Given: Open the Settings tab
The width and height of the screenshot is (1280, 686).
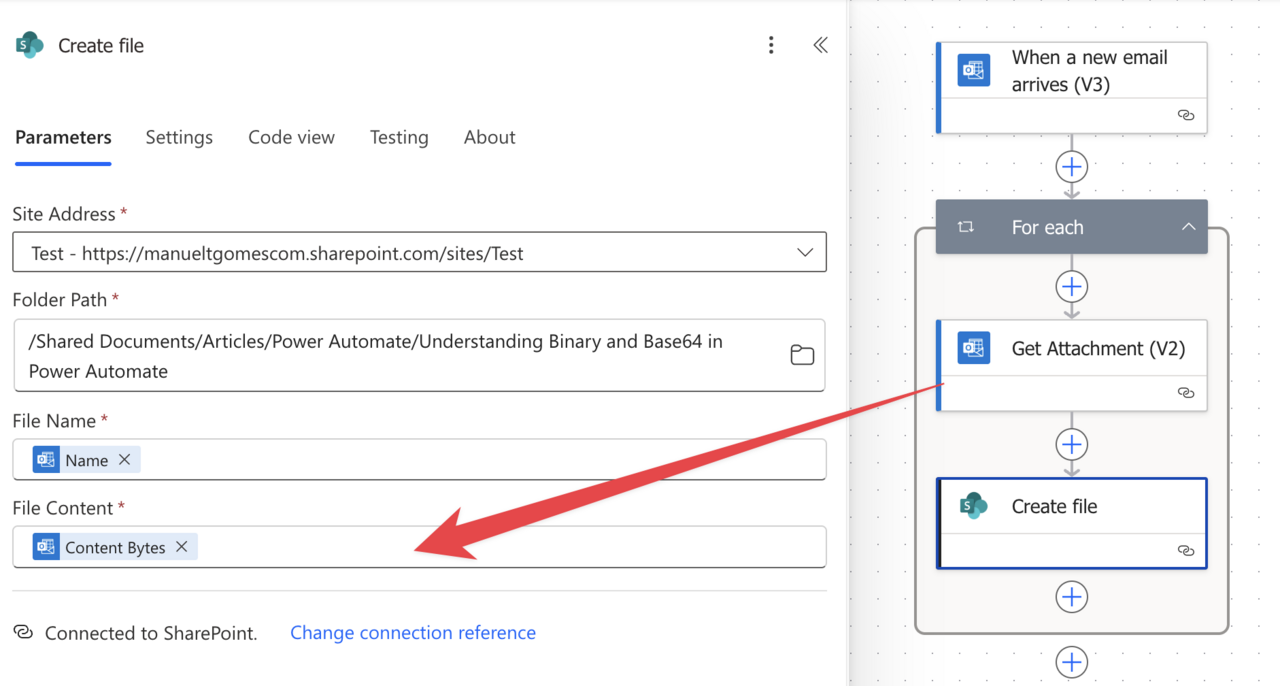Looking at the screenshot, I should (179, 137).
